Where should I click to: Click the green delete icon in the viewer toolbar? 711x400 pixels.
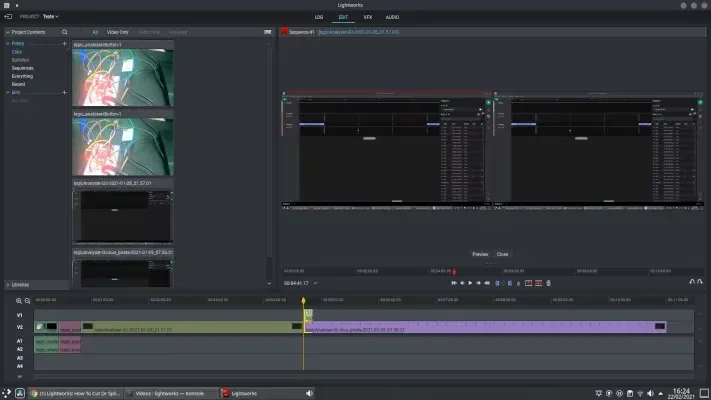(x=518, y=283)
